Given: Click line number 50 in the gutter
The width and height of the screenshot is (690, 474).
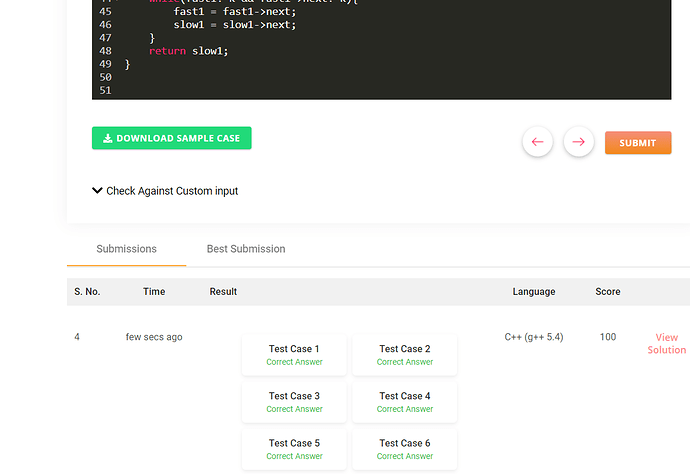Looking at the screenshot, I should [x=106, y=77].
